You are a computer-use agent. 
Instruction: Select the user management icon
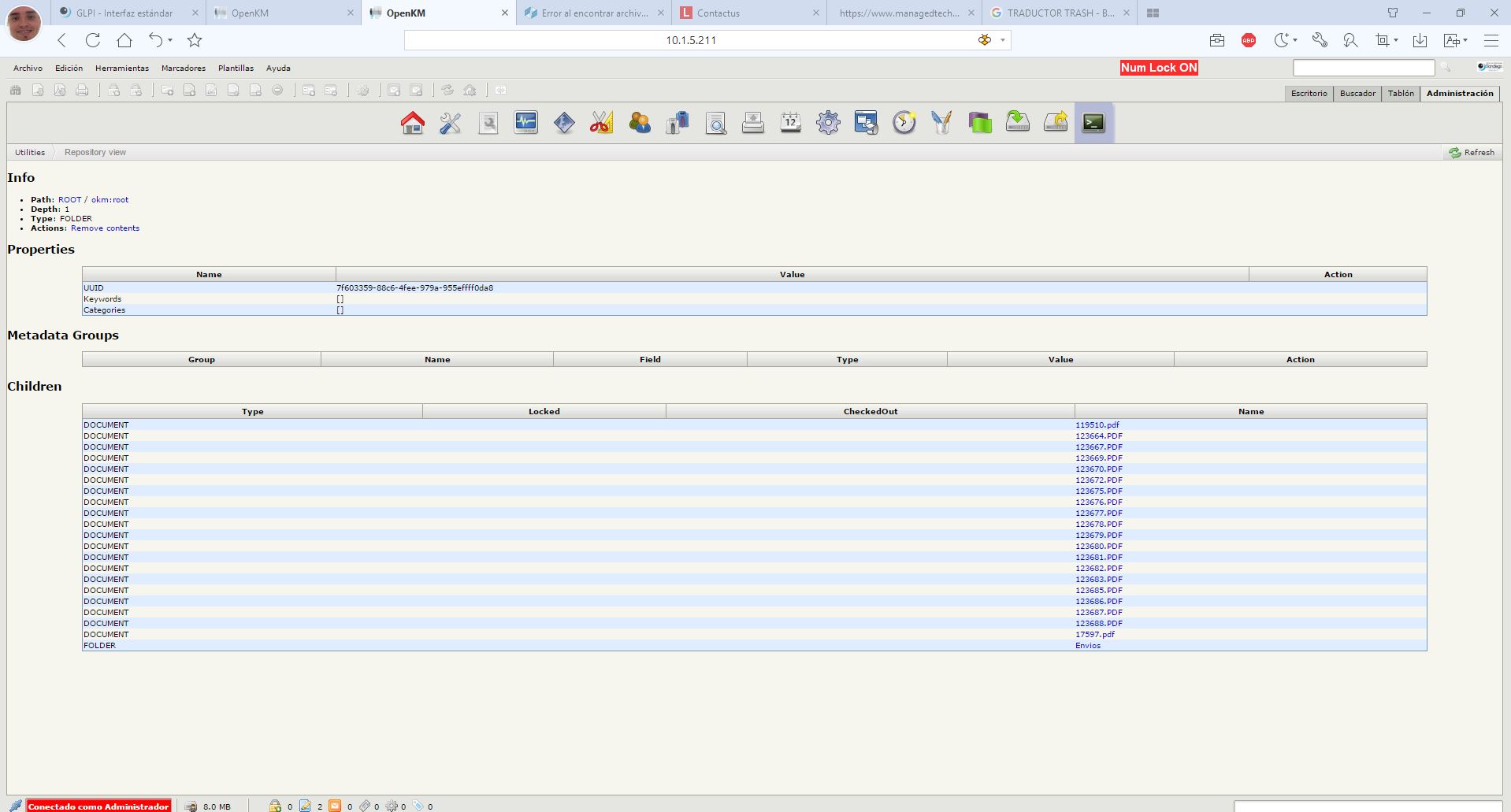tap(639, 122)
